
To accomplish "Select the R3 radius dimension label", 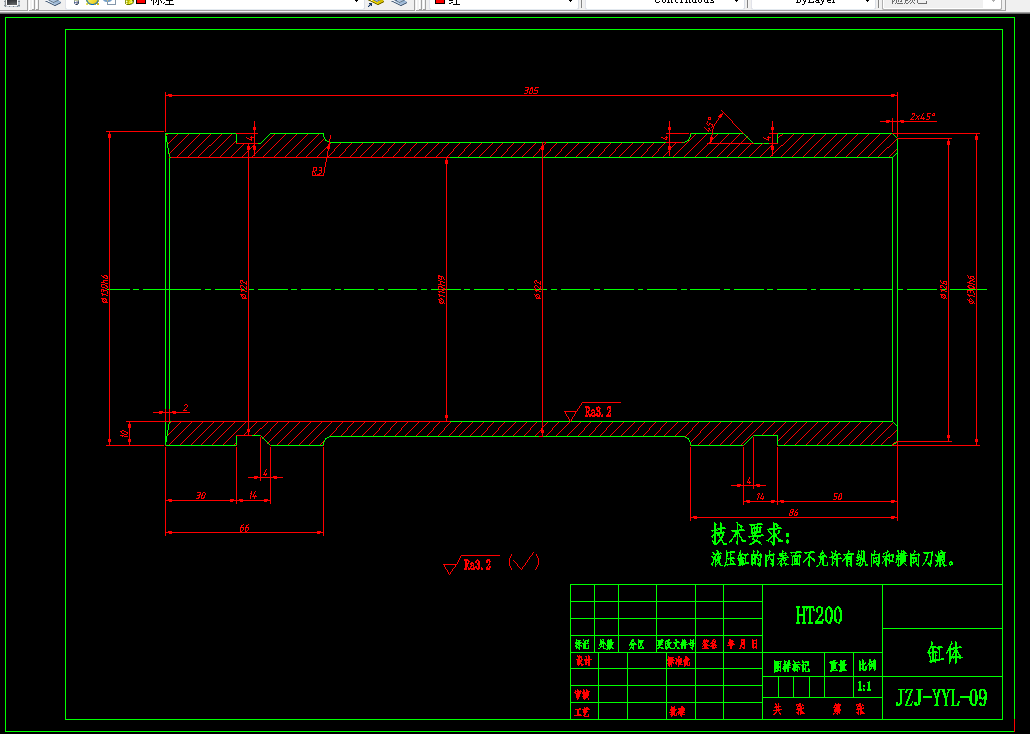I will click(319, 172).
